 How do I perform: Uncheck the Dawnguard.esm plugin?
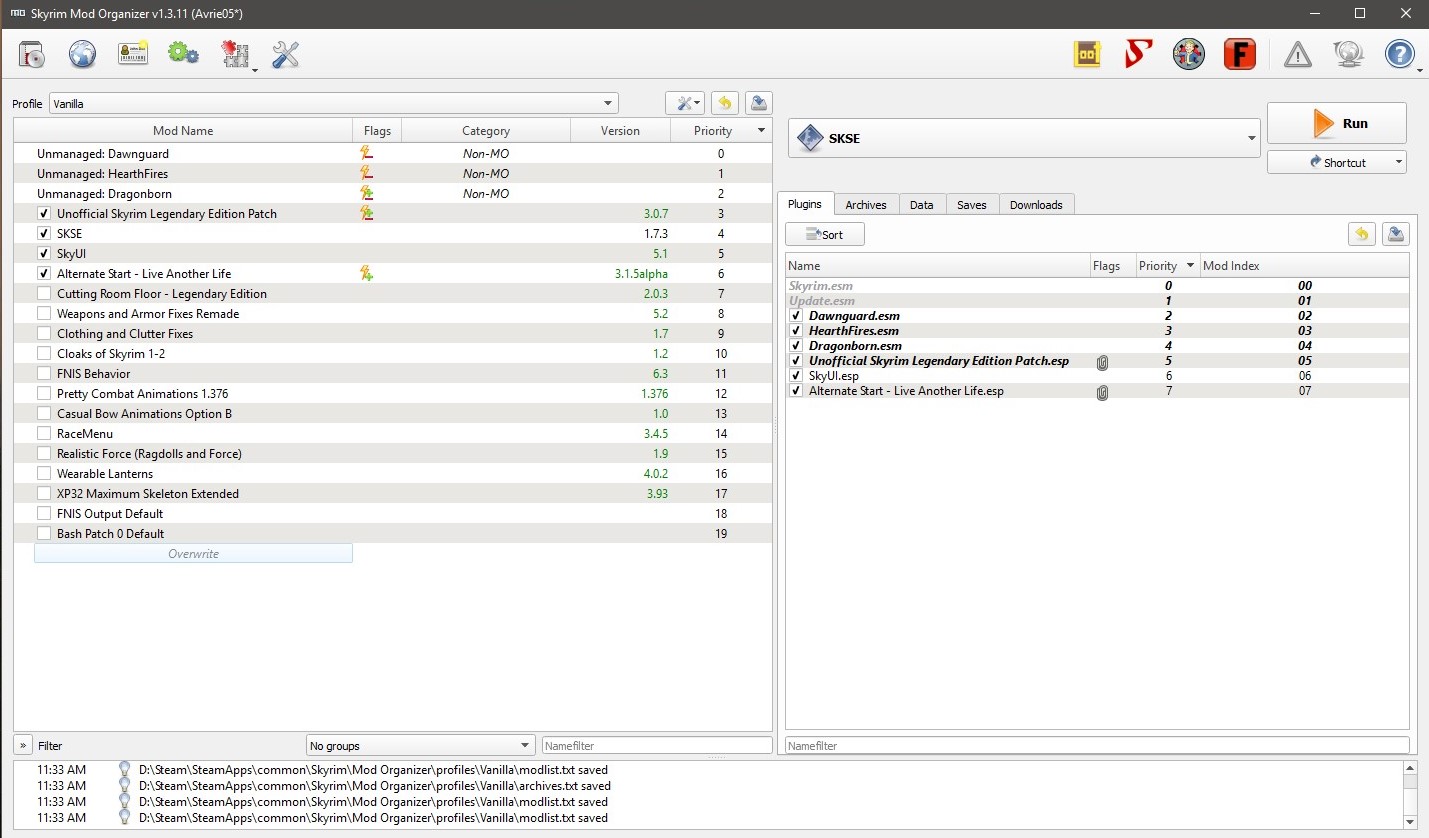796,316
